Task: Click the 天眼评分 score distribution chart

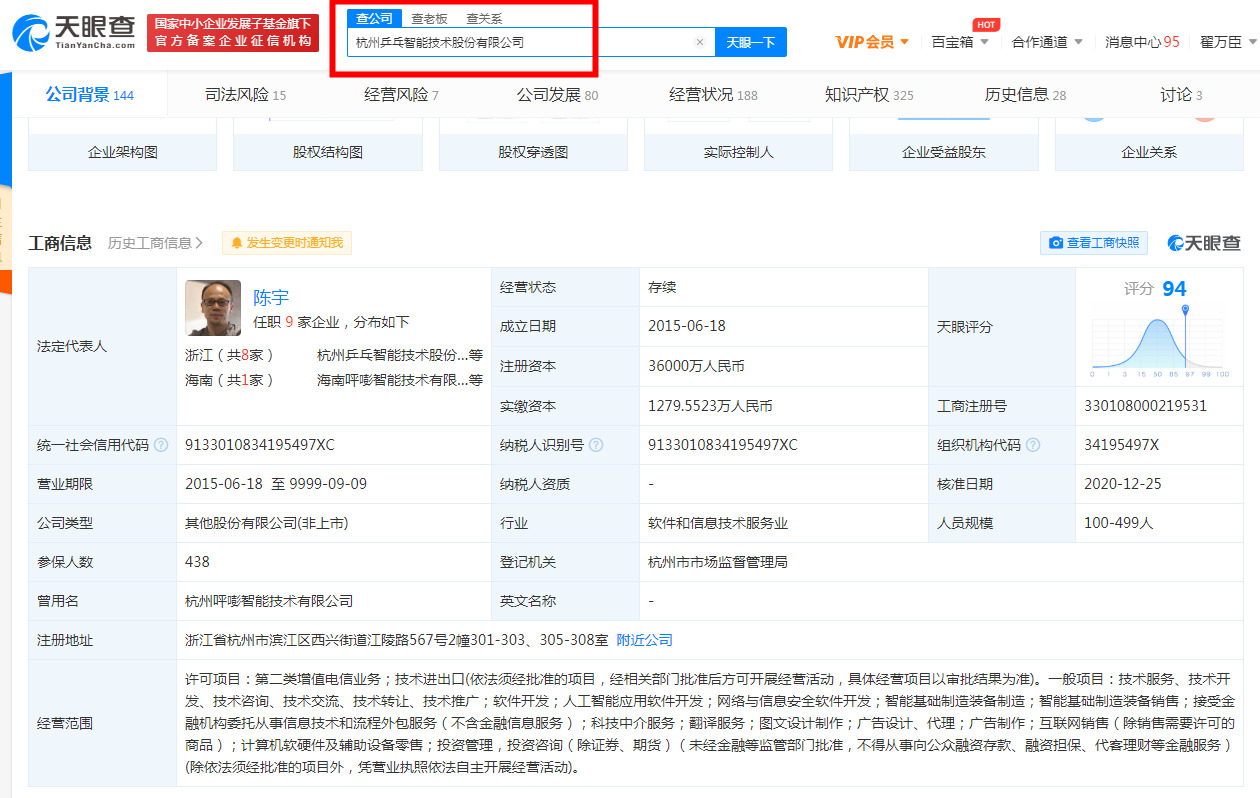Action: pyautogui.click(x=1160, y=341)
